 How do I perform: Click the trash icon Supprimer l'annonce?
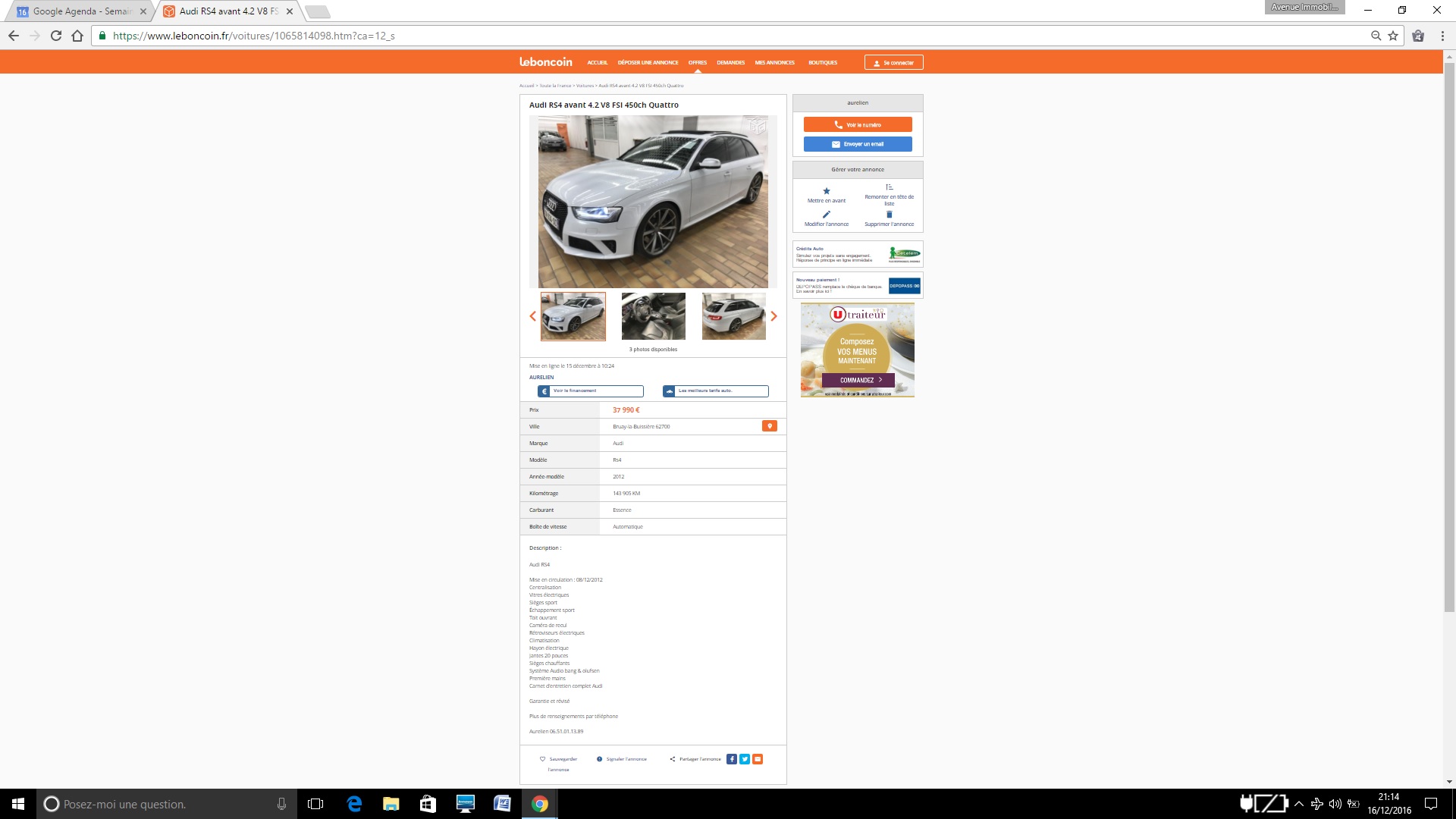889,215
